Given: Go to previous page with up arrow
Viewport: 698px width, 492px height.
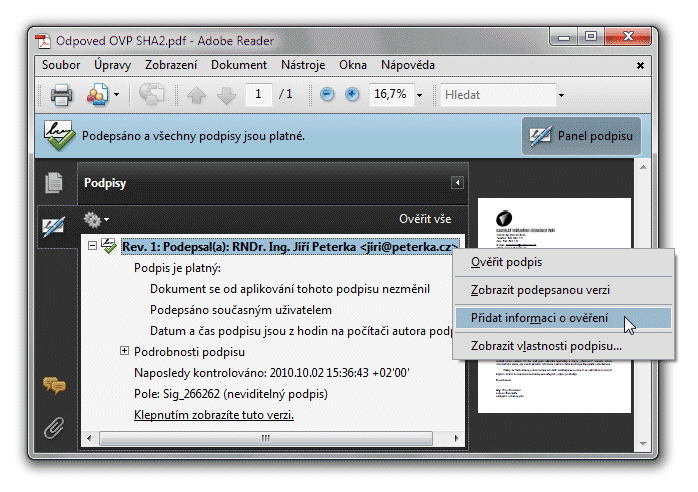Looking at the screenshot, I should 196,95.
